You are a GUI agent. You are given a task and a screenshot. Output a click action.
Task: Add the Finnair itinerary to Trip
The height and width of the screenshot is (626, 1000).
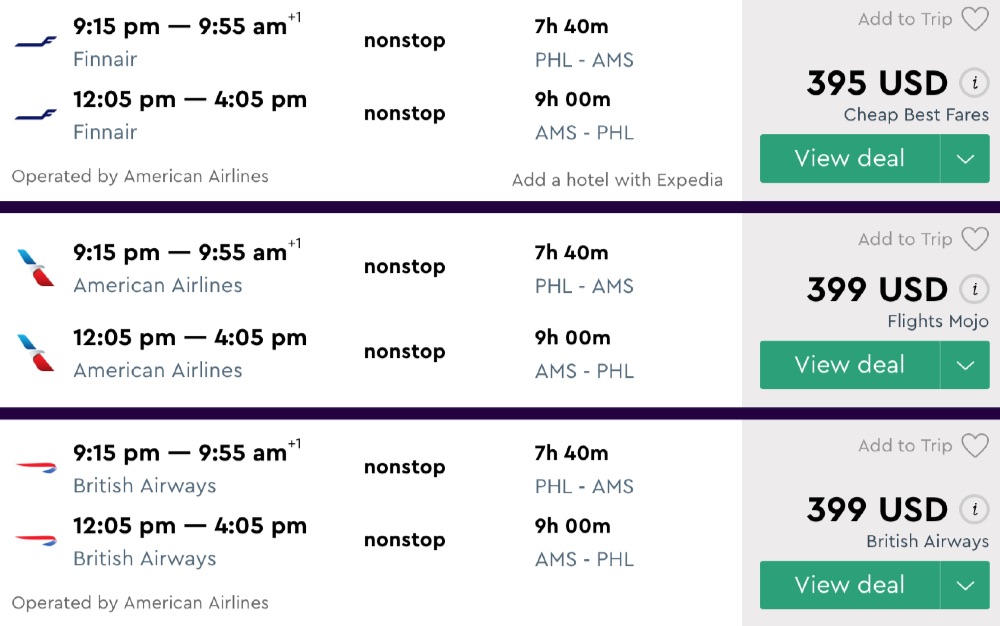click(905, 19)
